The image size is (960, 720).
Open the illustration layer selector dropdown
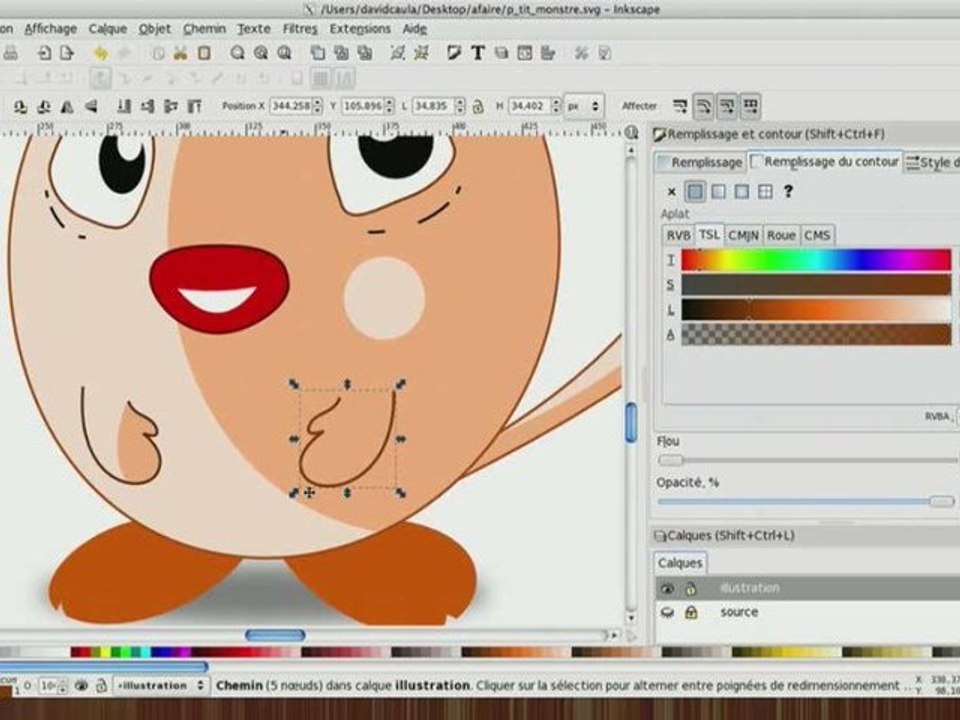pyautogui.click(x=161, y=686)
